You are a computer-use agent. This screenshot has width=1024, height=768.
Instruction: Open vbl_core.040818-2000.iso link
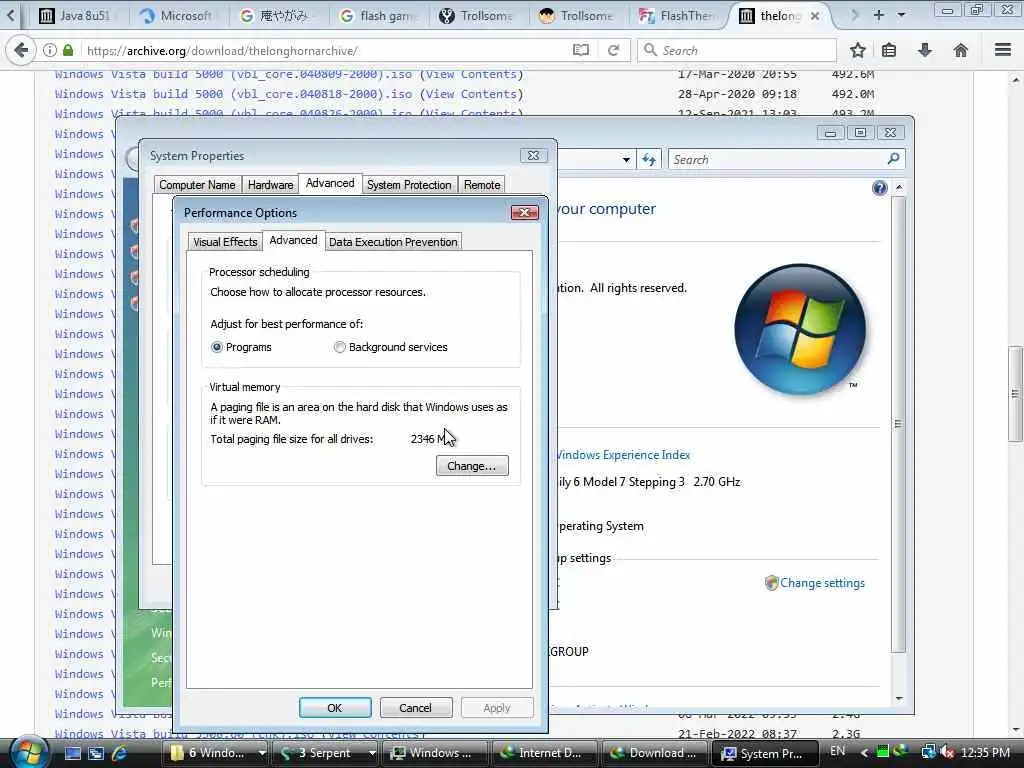[233, 94]
